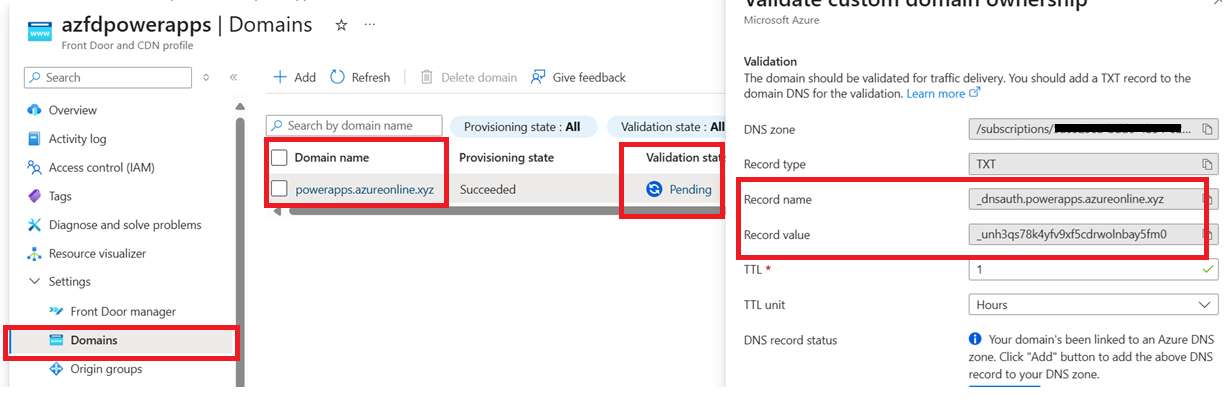Toggle the search sort arrows icon
The image size is (1224, 404).
coord(207,77)
